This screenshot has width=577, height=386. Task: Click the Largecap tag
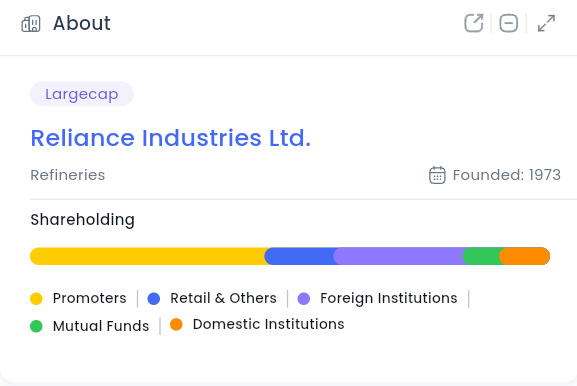coord(82,94)
